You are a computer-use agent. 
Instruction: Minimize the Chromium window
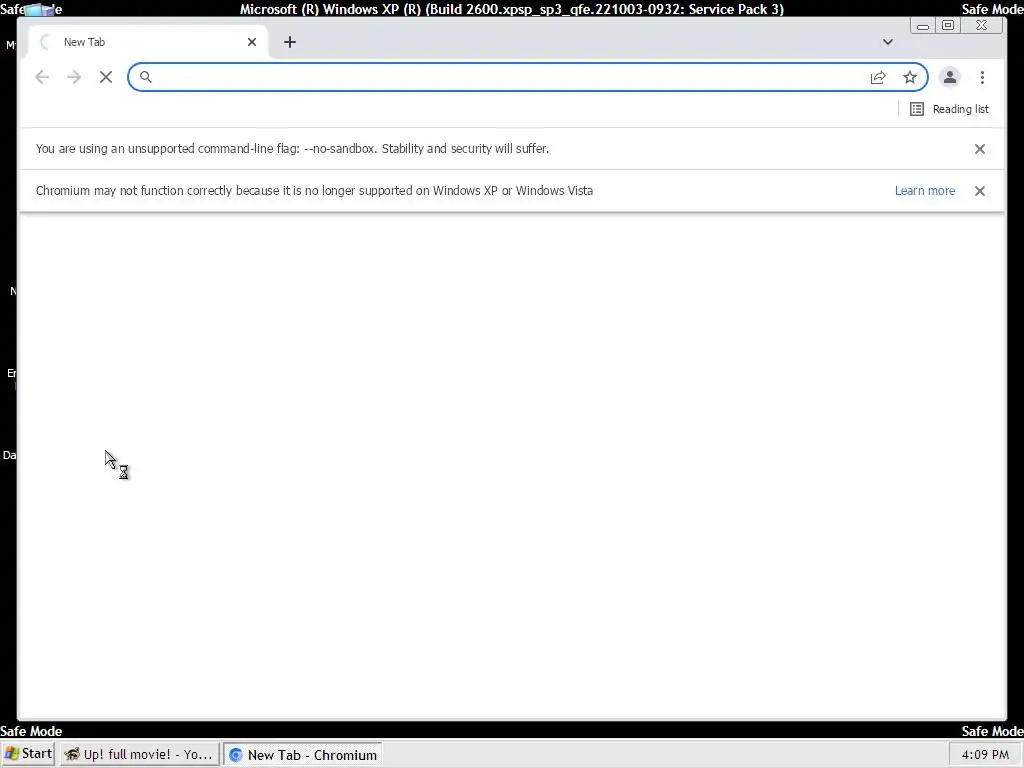923,25
